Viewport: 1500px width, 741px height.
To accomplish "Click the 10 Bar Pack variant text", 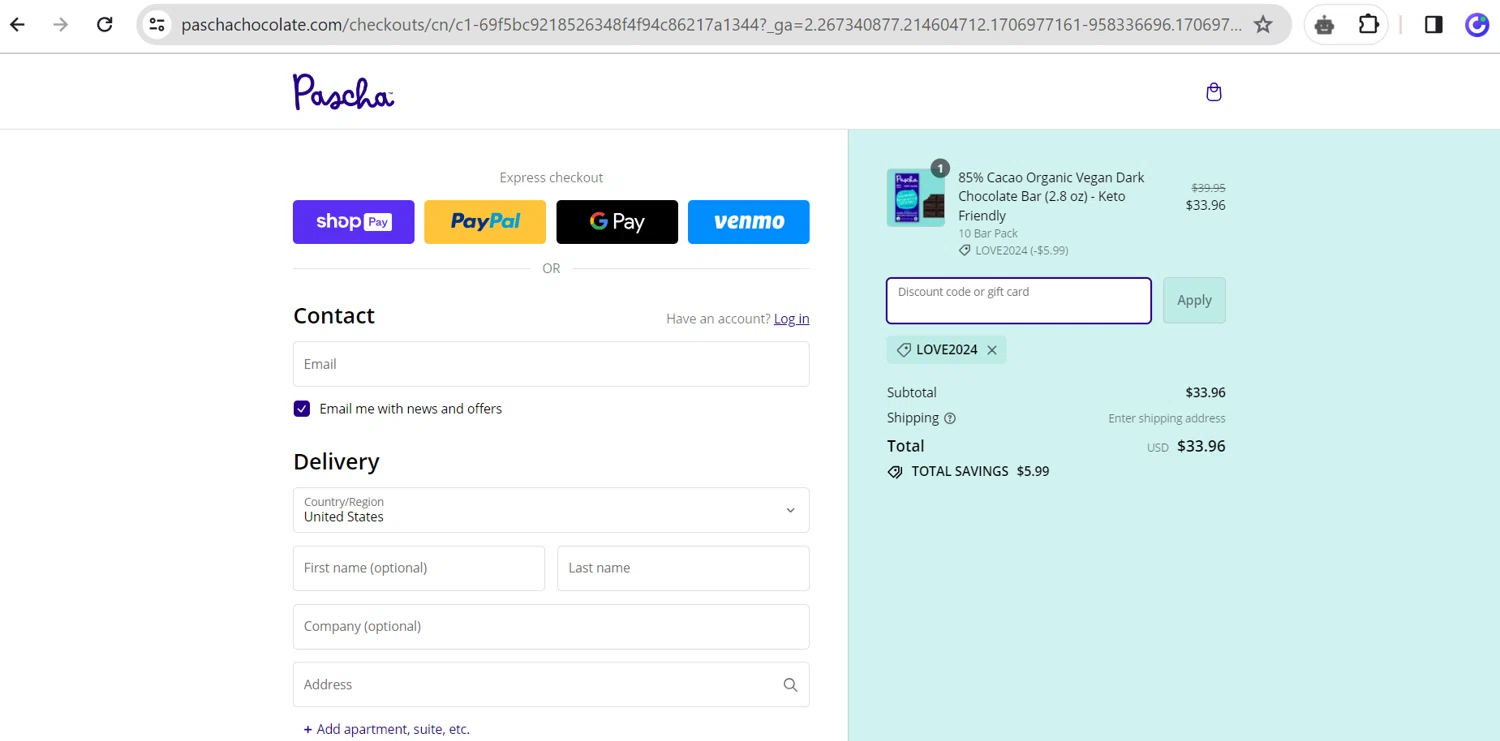I will (x=988, y=233).
